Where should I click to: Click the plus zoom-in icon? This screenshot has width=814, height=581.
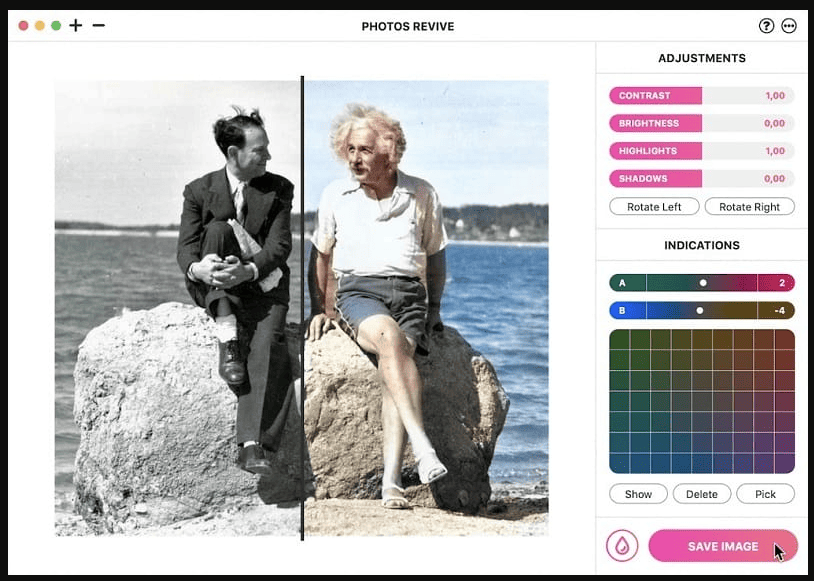pyautogui.click(x=76, y=25)
